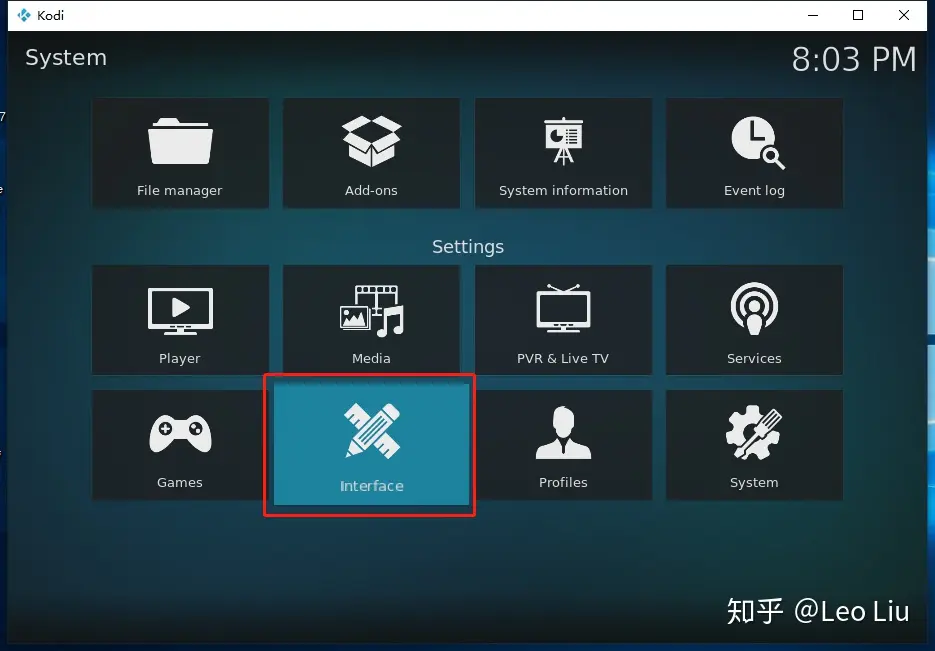Open Media settings icon
The width and height of the screenshot is (935, 651).
click(x=371, y=311)
